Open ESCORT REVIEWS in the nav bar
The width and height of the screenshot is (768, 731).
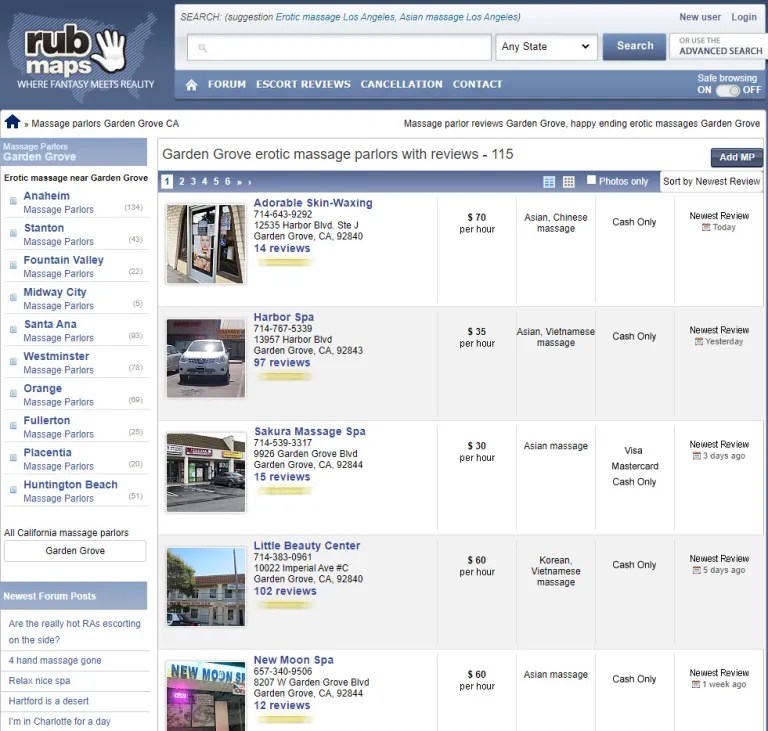(303, 84)
